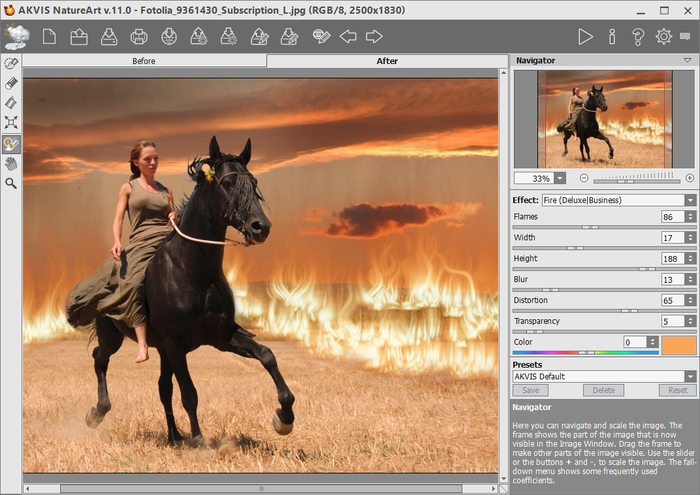Adjust the Width spinner arrows
The width and height of the screenshot is (700, 495).
click(690, 238)
